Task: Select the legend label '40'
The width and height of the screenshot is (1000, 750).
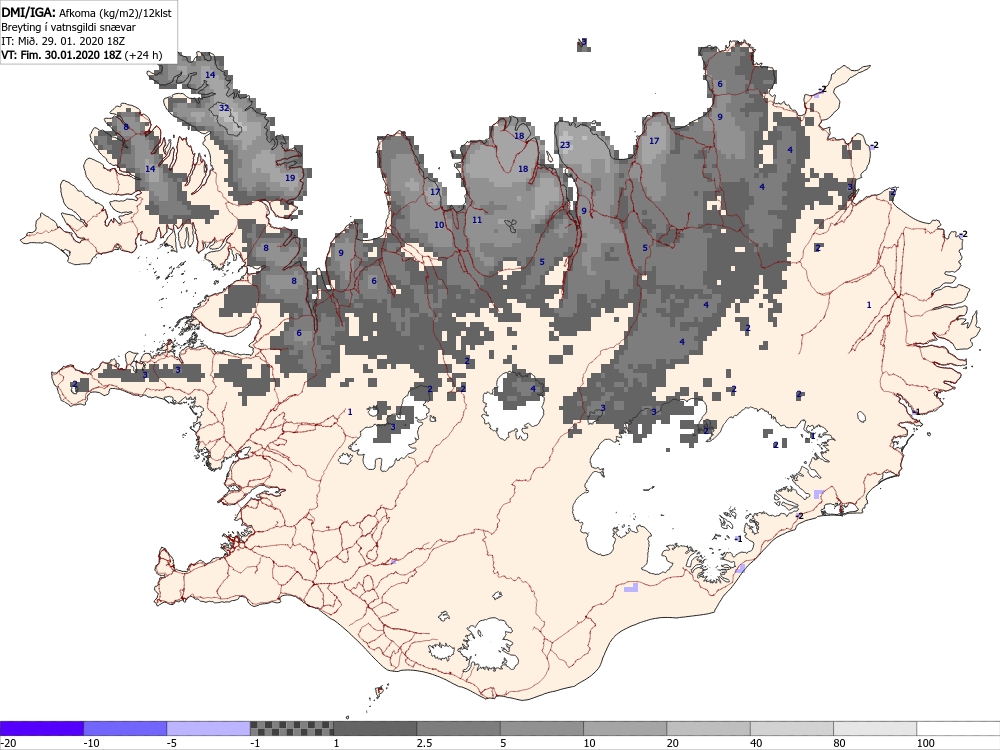Action: coord(756,743)
